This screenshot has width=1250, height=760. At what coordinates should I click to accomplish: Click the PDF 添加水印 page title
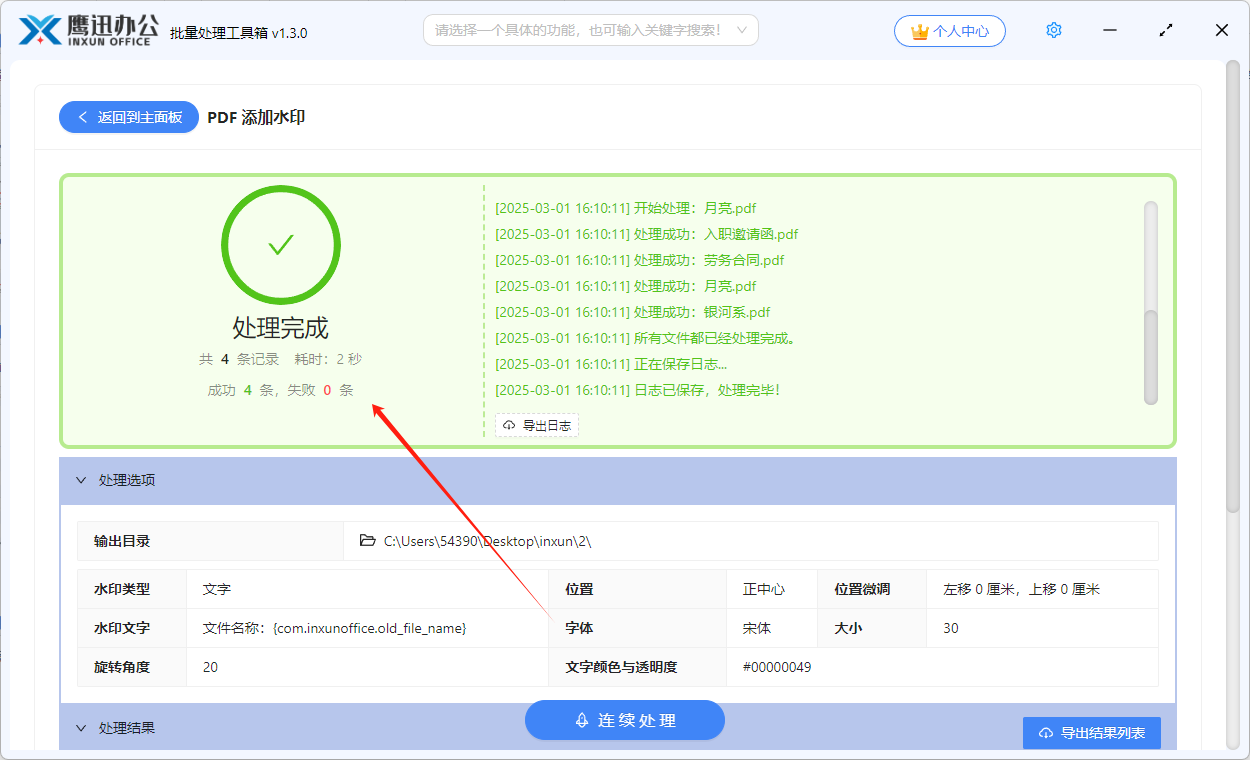point(256,117)
